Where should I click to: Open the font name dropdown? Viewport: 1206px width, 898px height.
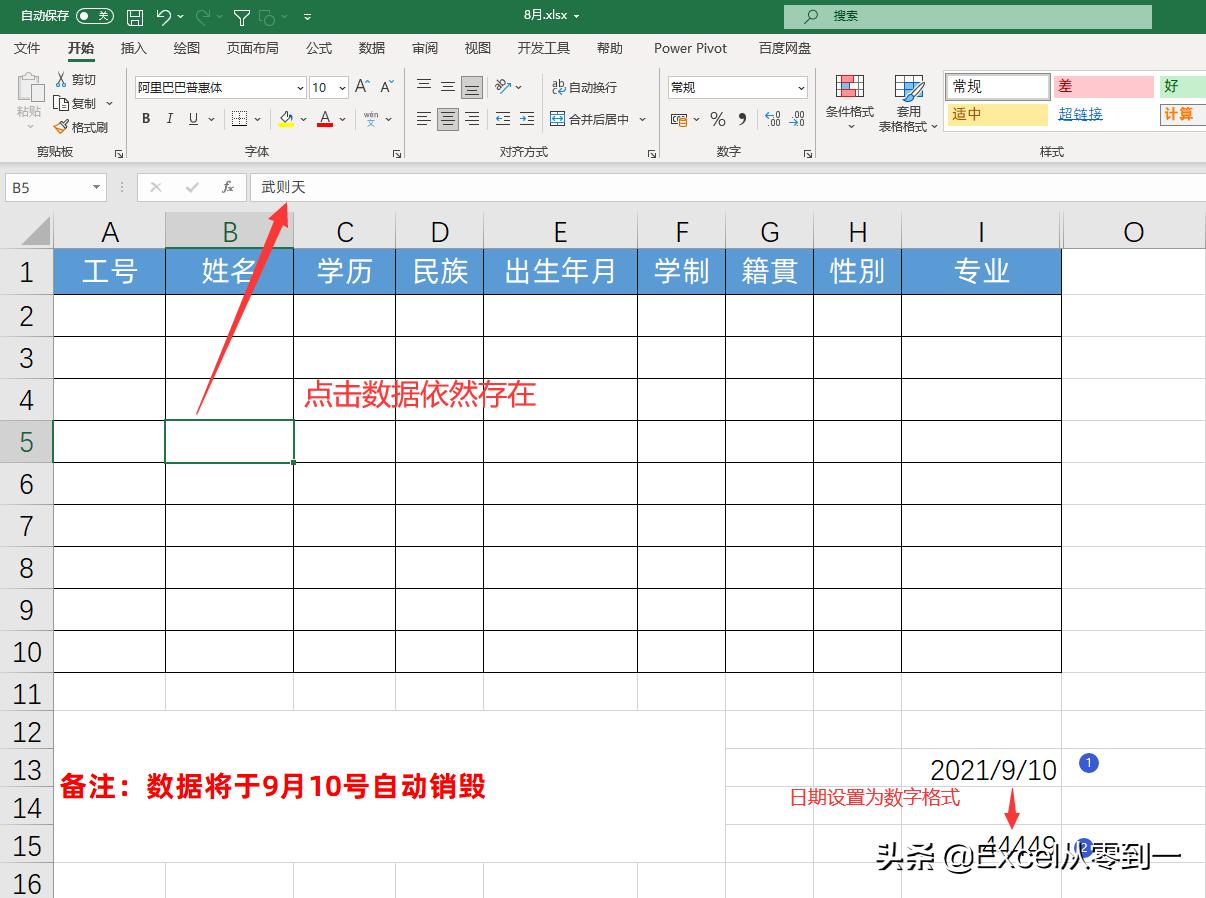coord(300,88)
